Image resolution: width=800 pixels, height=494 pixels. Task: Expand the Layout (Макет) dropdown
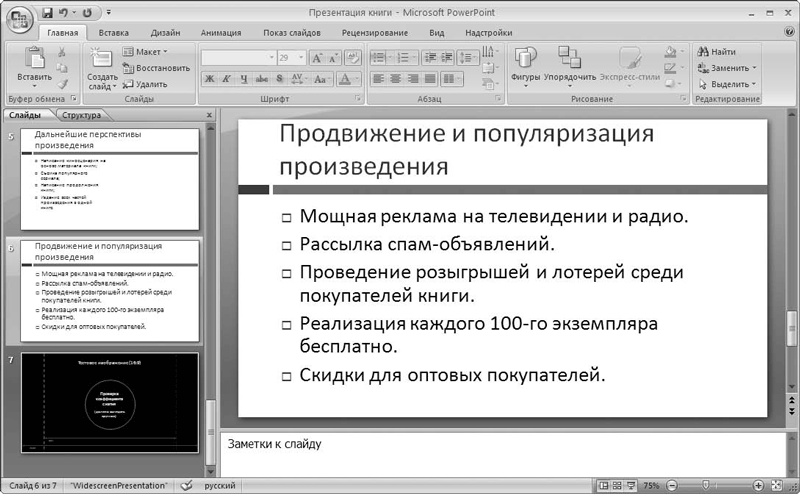pyautogui.click(x=145, y=51)
